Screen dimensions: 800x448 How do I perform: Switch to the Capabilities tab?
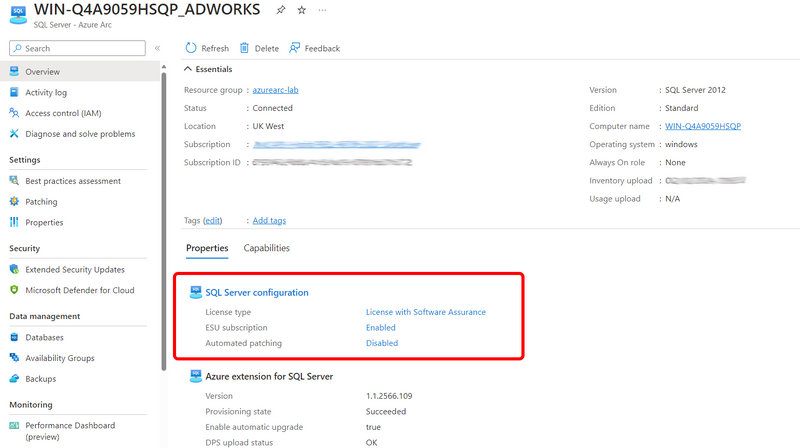(266, 248)
